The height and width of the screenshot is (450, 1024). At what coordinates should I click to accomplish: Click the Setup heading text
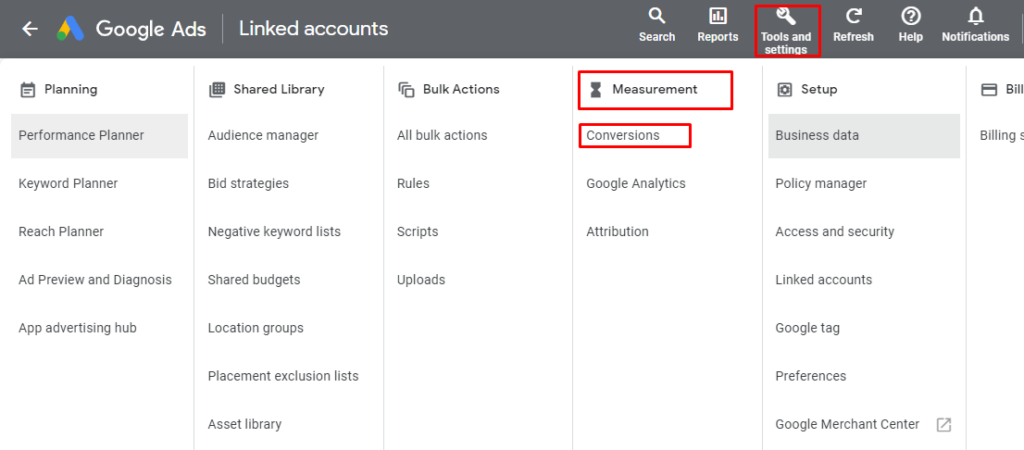[819, 89]
